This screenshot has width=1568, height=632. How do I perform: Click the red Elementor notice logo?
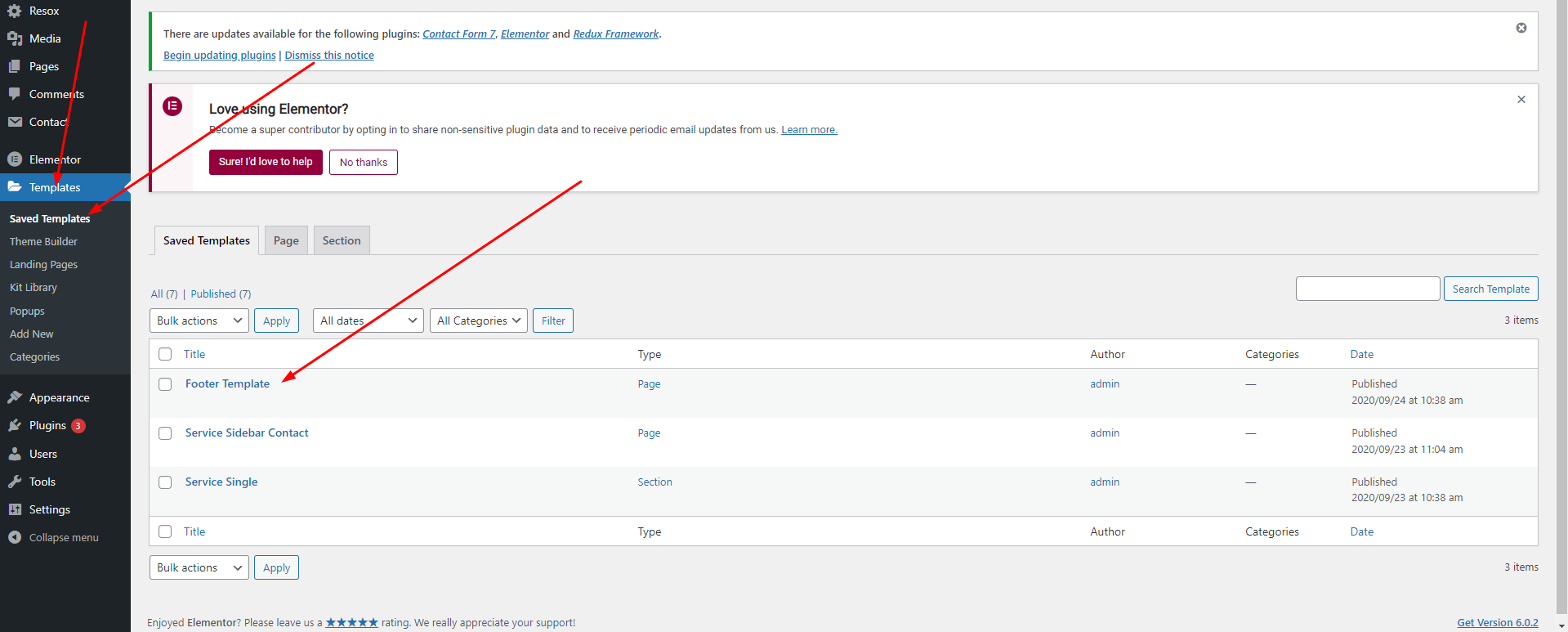pos(172,106)
